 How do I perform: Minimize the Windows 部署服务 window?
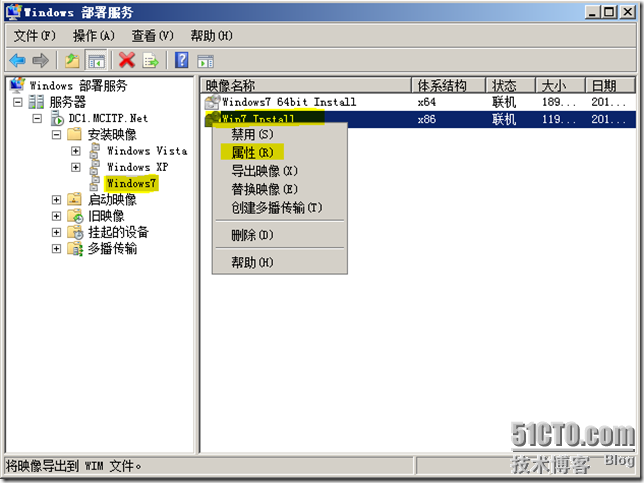[592, 12]
